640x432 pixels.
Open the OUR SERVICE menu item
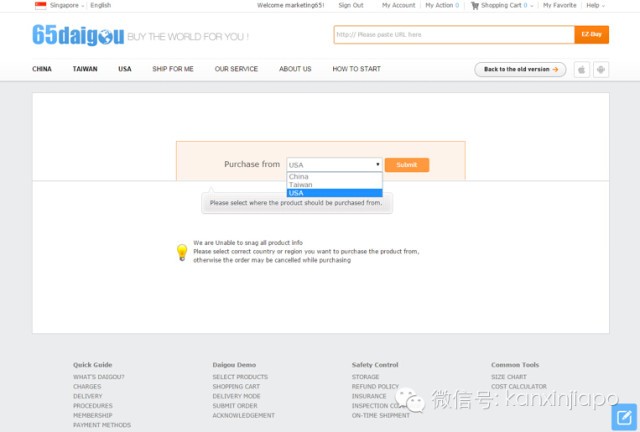point(236,69)
